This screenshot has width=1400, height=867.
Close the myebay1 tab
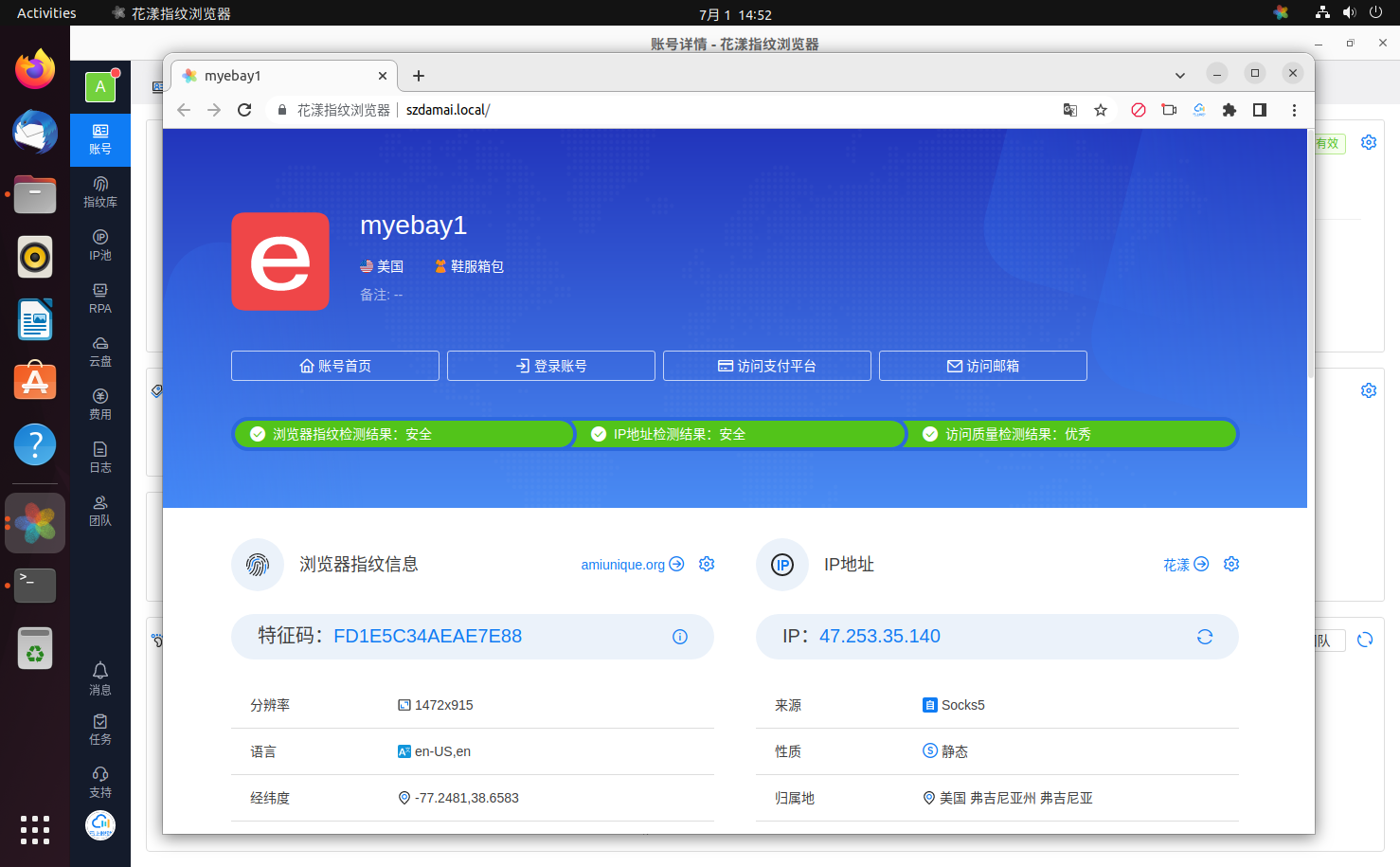(383, 76)
